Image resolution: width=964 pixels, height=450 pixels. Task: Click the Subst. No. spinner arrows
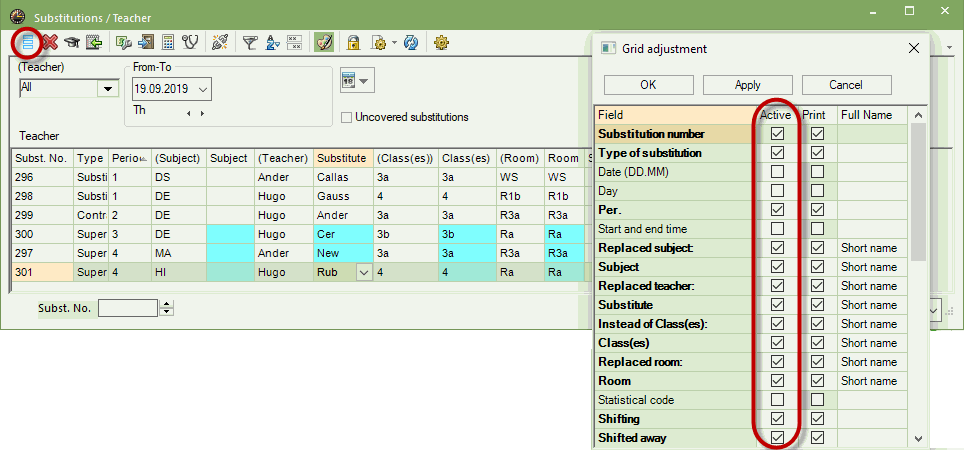(x=167, y=308)
